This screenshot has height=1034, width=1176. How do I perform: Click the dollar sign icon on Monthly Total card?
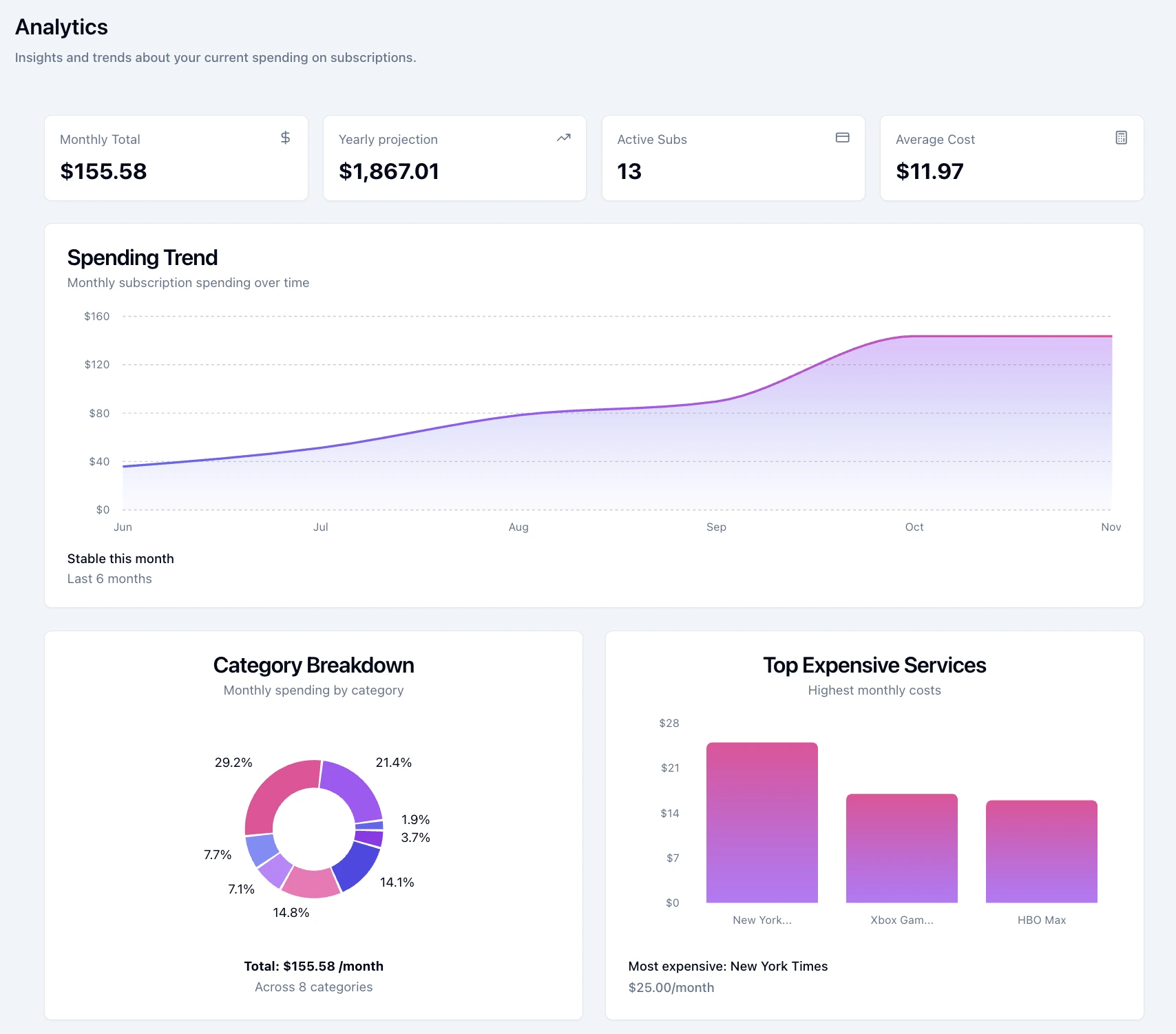285,138
